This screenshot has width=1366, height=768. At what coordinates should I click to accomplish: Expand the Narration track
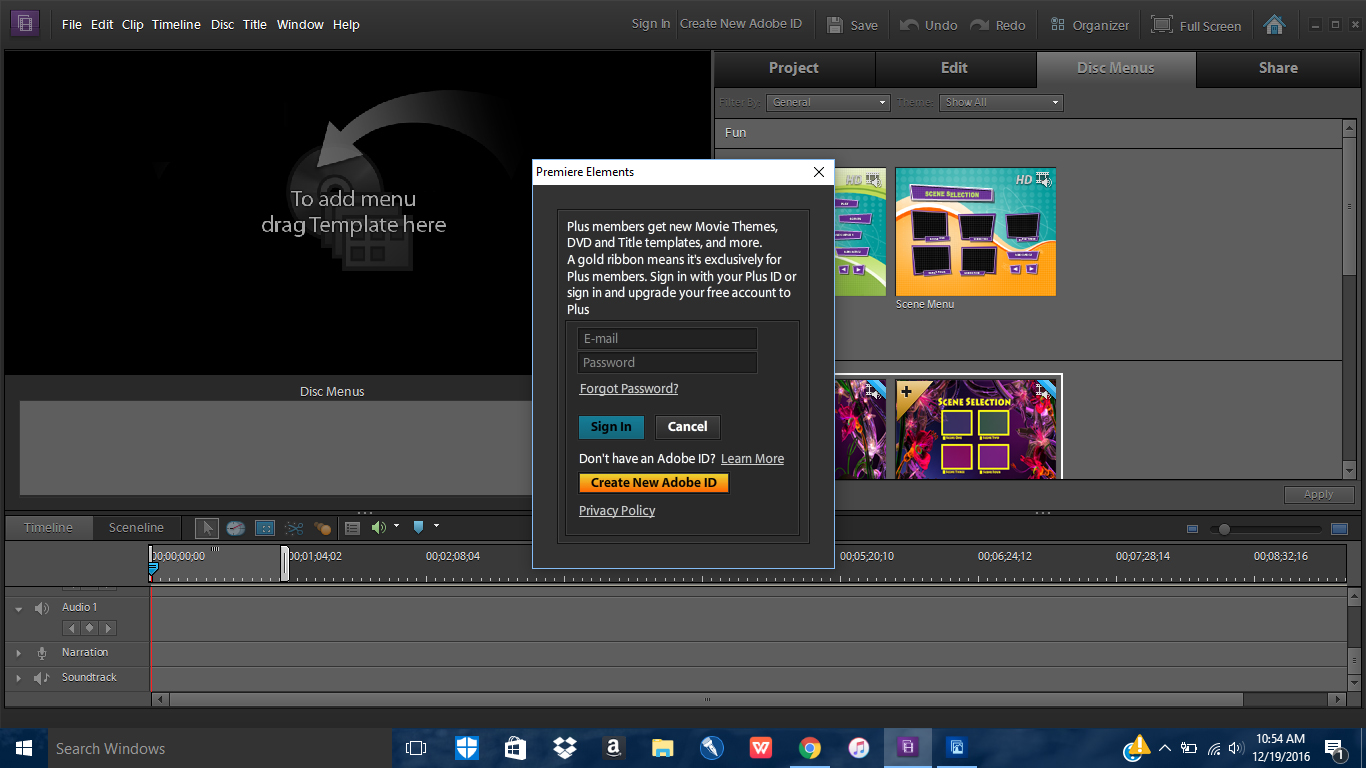tap(18, 653)
